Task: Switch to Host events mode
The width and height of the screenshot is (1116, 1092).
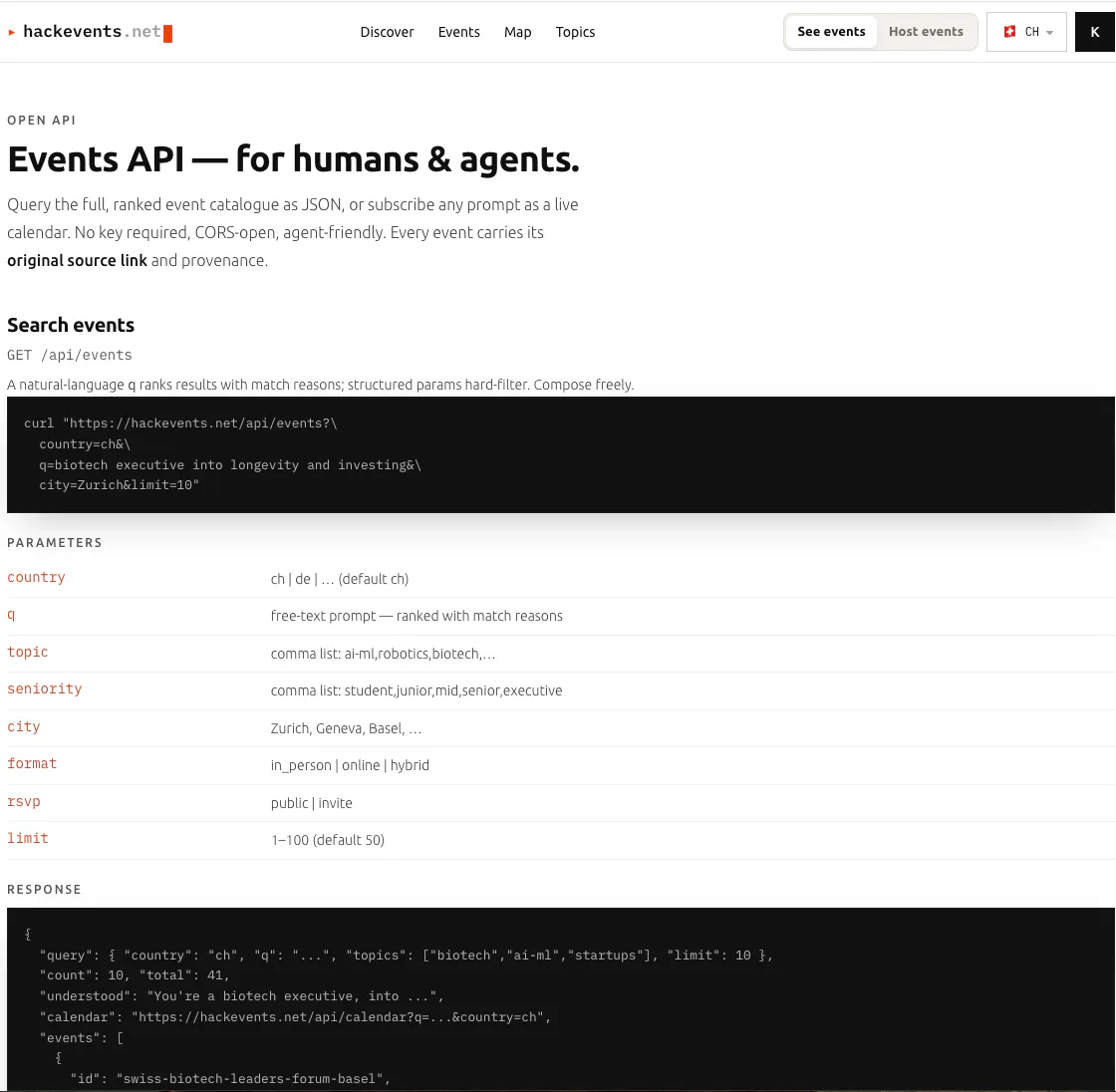Action: [x=926, y=31]
